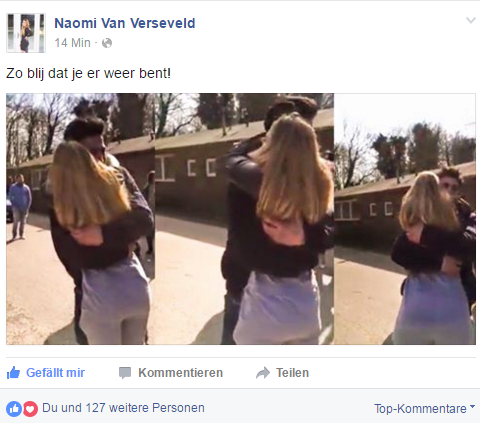Open the middle hugging photo

click(x=244, y=219)
